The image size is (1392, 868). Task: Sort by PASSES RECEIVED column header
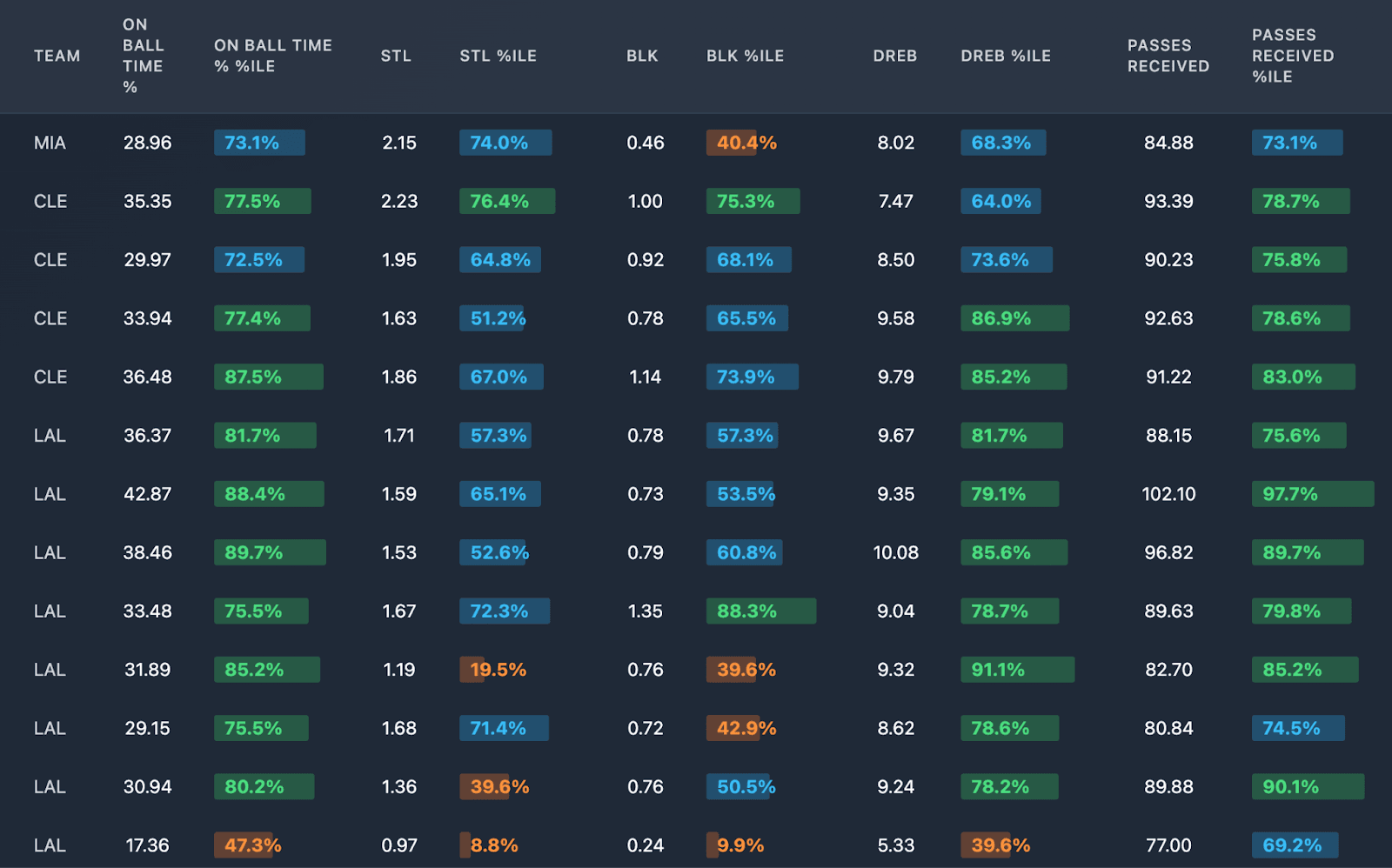pos(1168,56)
